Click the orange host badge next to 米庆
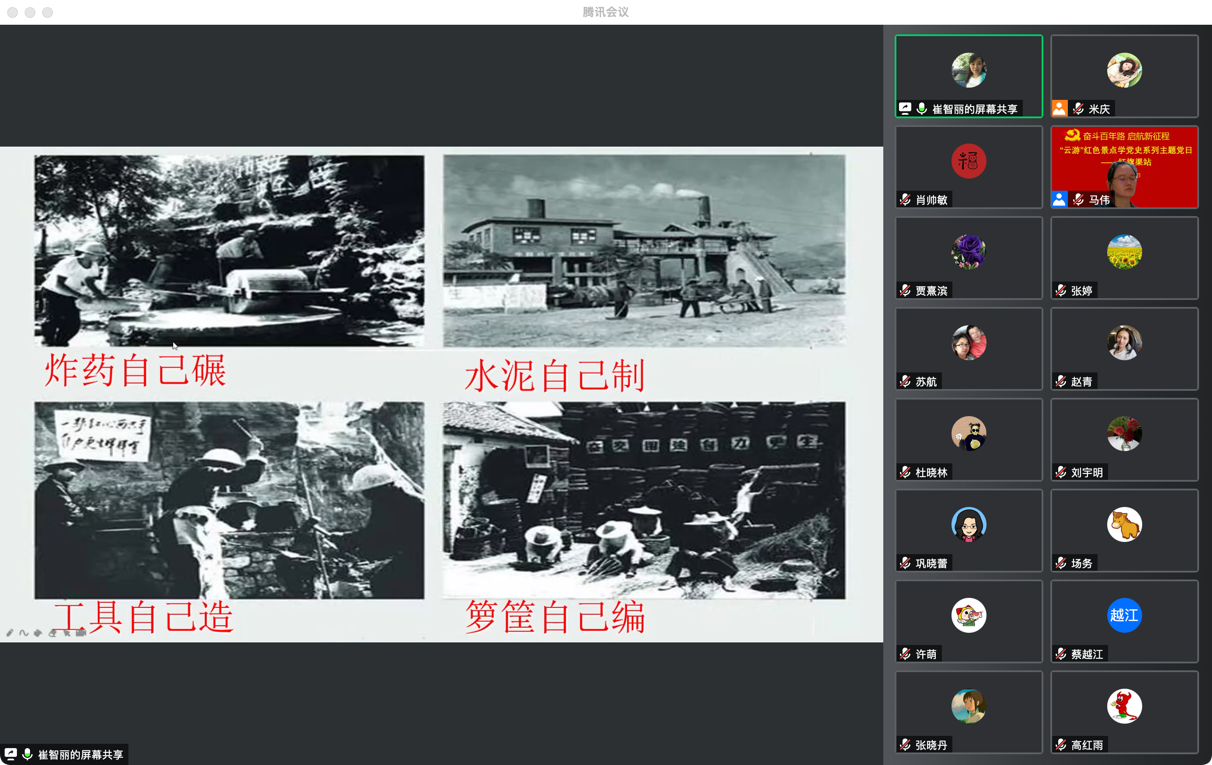This screenshot has width=1212, height=765. 1060,109
